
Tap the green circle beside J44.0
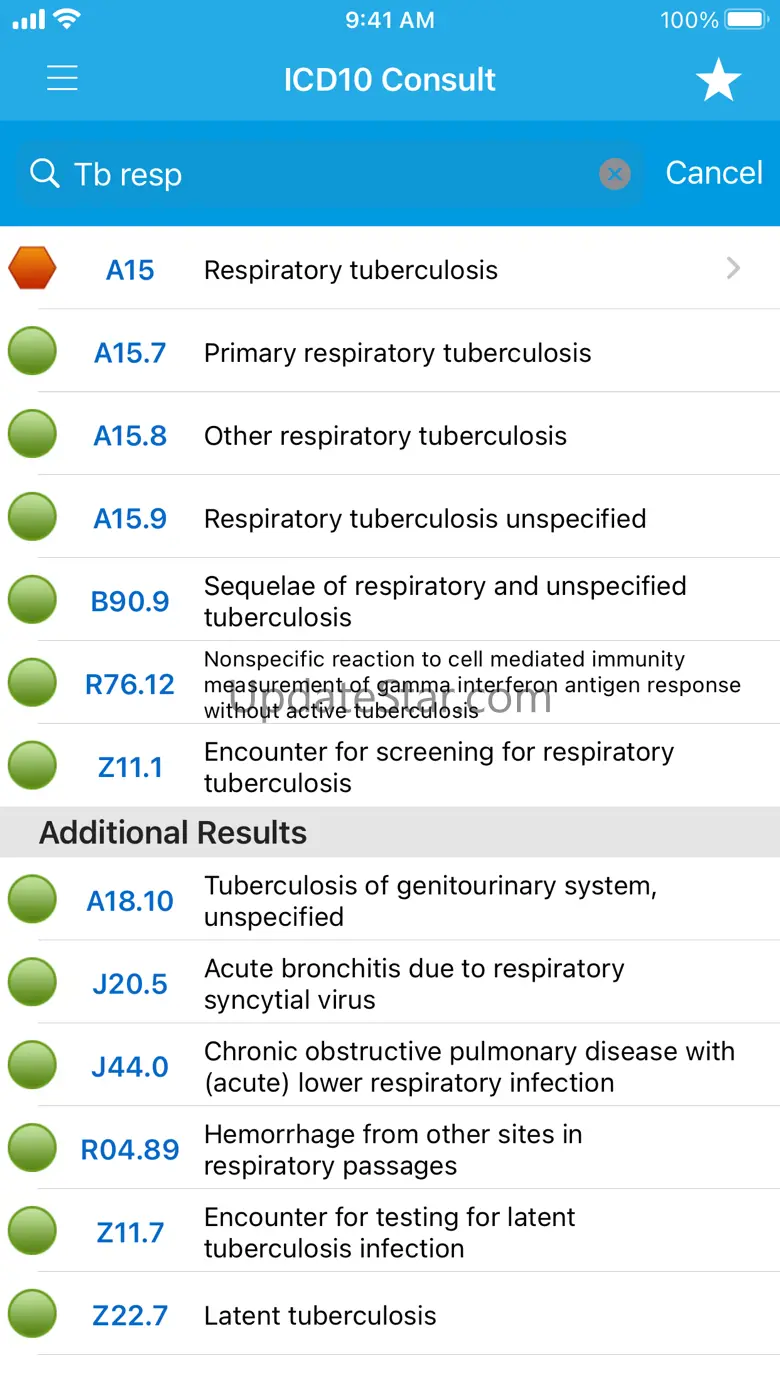32,1066
